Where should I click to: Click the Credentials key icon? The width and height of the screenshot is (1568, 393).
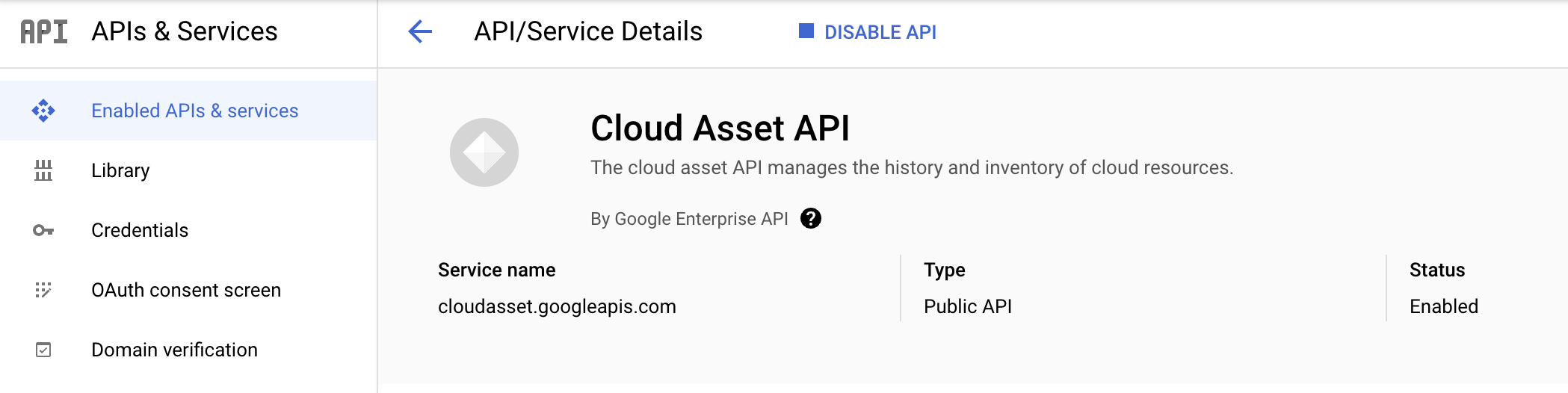tap(43, 230)
